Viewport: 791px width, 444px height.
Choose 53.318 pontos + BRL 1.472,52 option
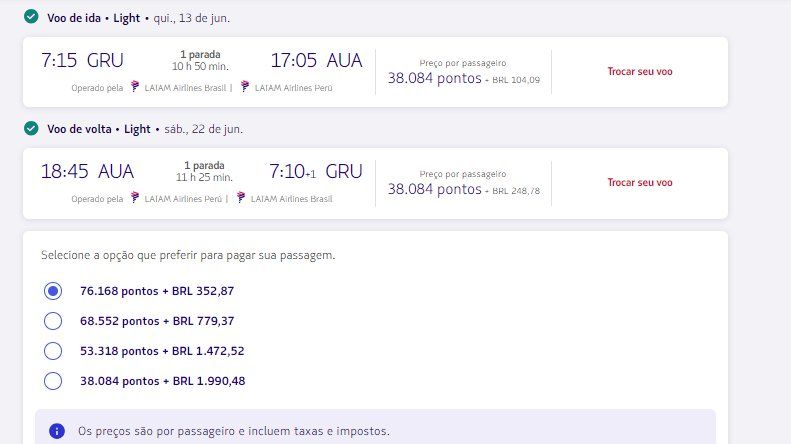54,351
